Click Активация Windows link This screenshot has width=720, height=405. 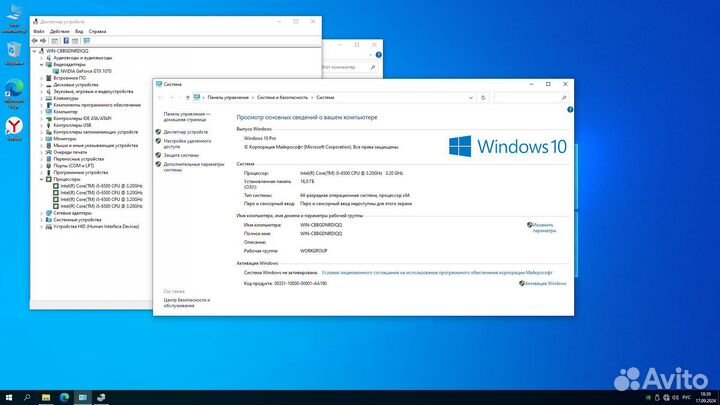545,283
